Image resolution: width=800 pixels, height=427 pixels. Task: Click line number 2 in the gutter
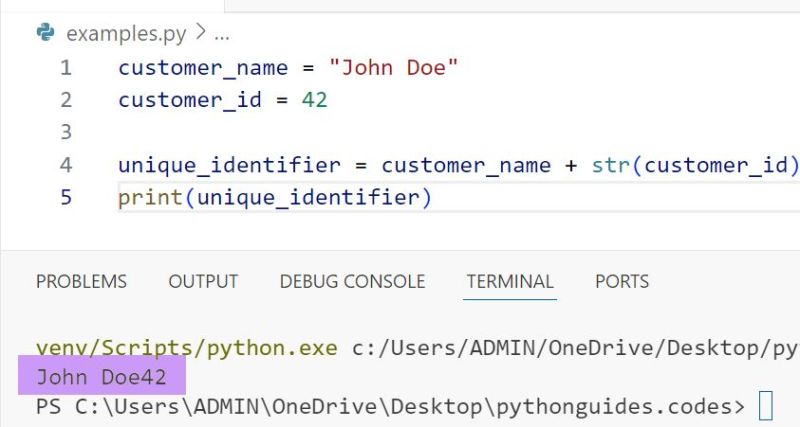point(66,99)
